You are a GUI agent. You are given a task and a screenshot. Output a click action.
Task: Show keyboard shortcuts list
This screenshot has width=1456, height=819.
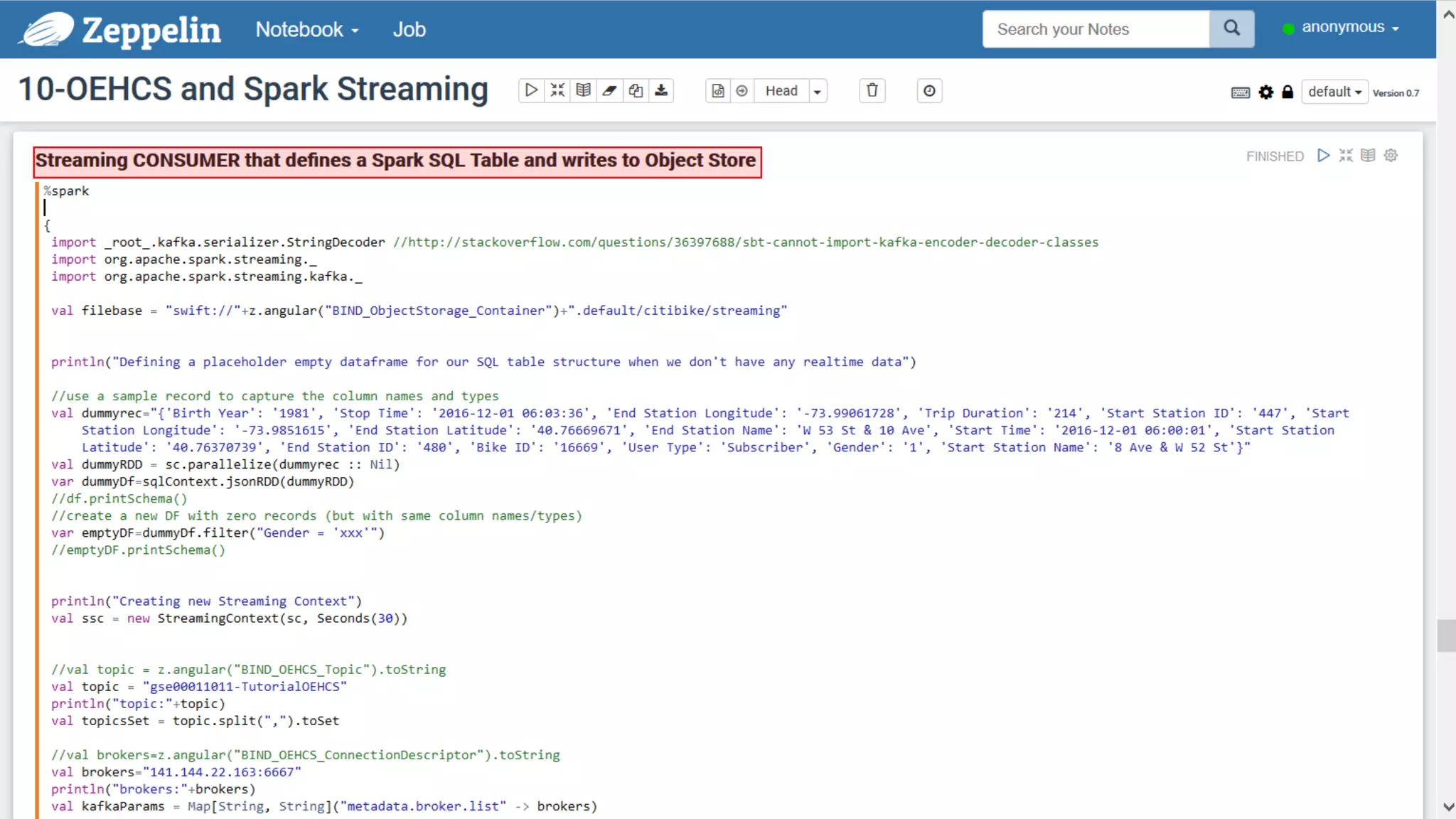point(1240,92)
